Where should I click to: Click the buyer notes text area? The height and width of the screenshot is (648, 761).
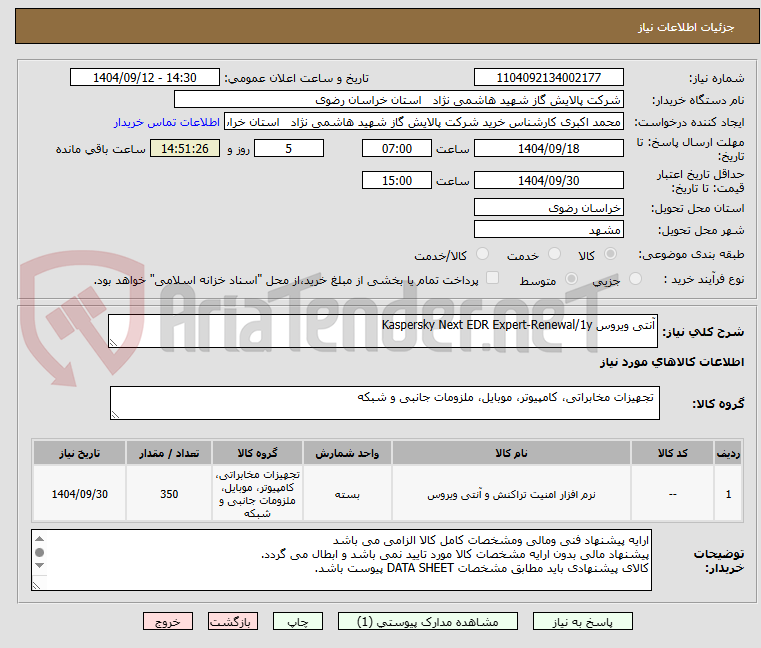[341, 560]
